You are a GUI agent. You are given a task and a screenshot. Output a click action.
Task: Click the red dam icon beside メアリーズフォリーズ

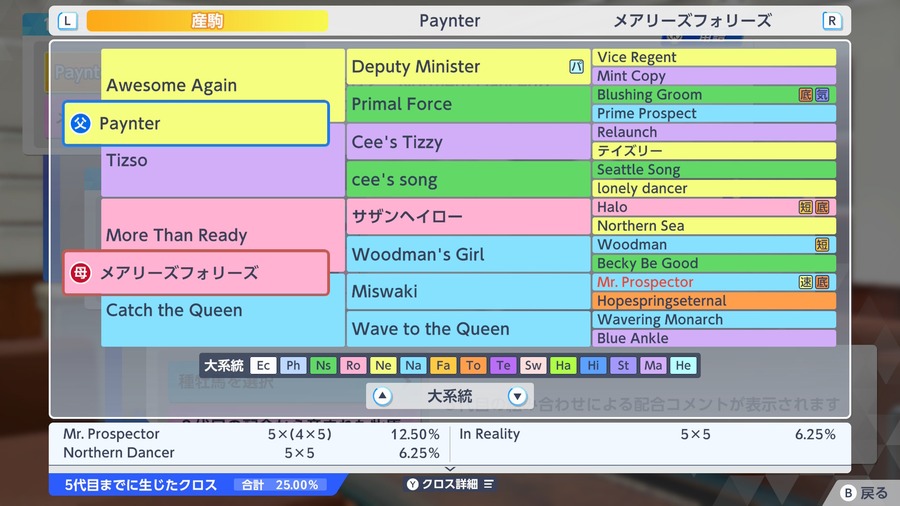pos(81,273)
